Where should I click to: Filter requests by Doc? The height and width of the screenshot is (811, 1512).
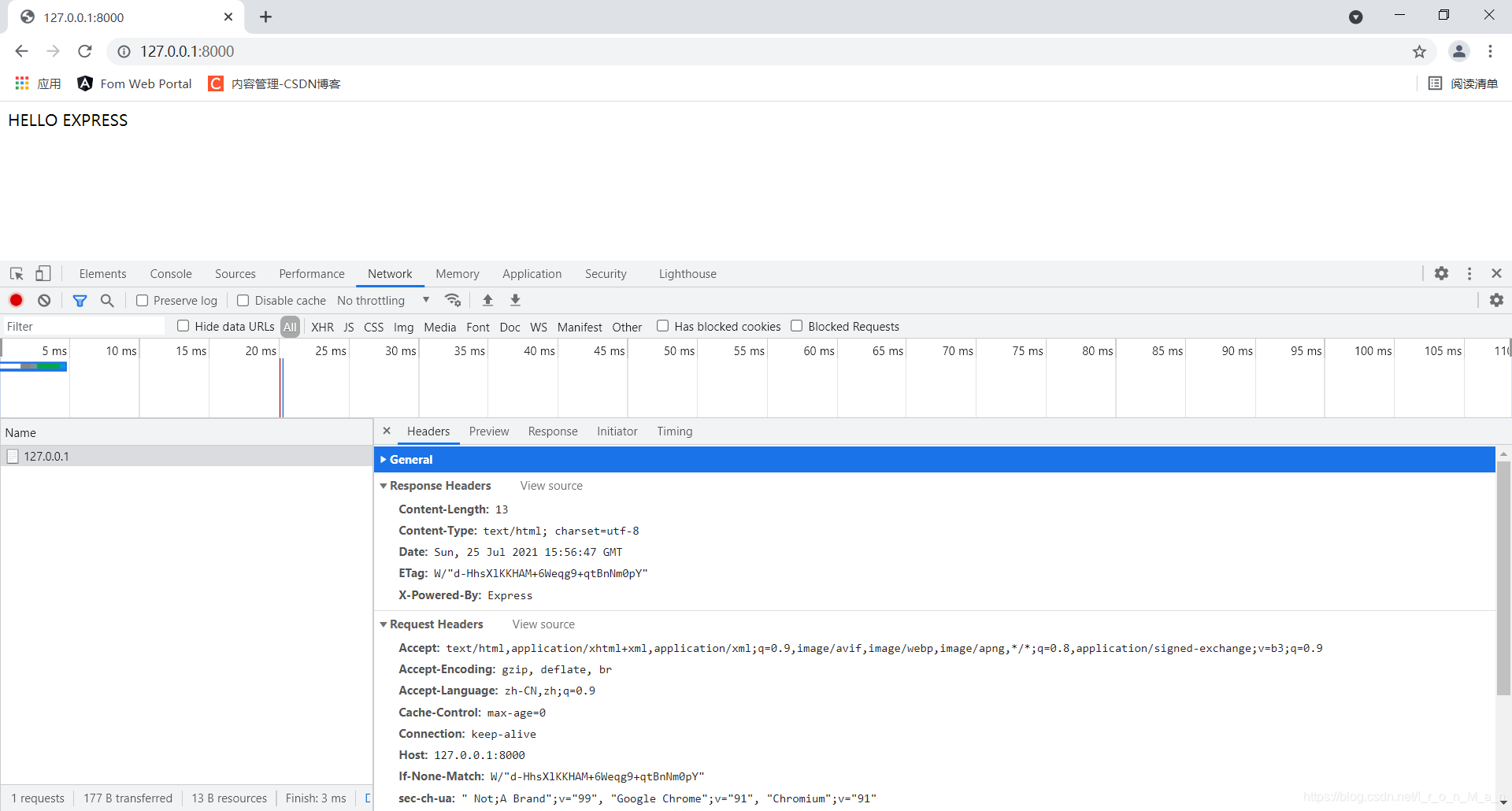pyautogui.click(x=510, y=327)
